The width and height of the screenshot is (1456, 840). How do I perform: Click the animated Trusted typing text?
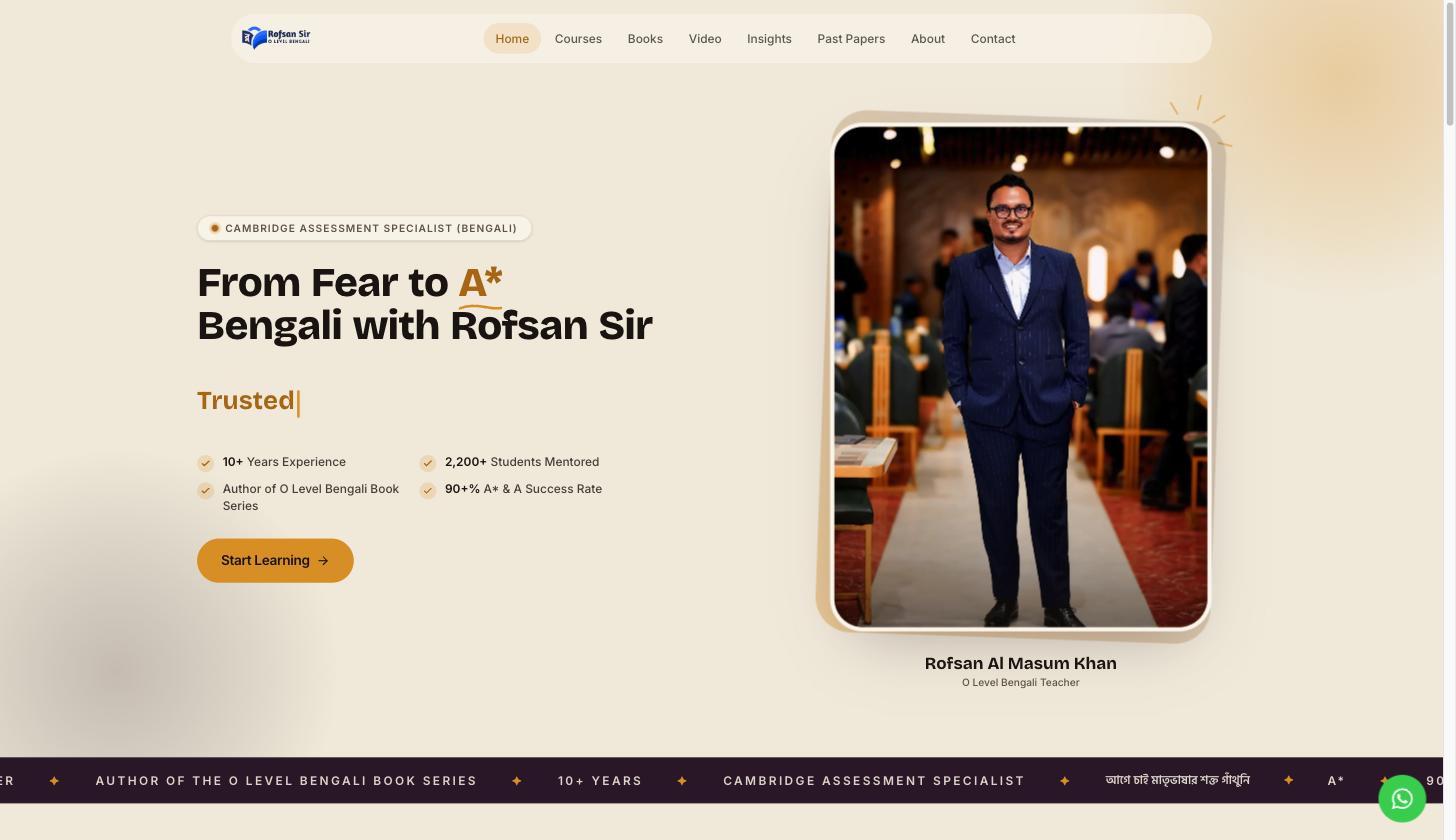[x=246, y=401]
